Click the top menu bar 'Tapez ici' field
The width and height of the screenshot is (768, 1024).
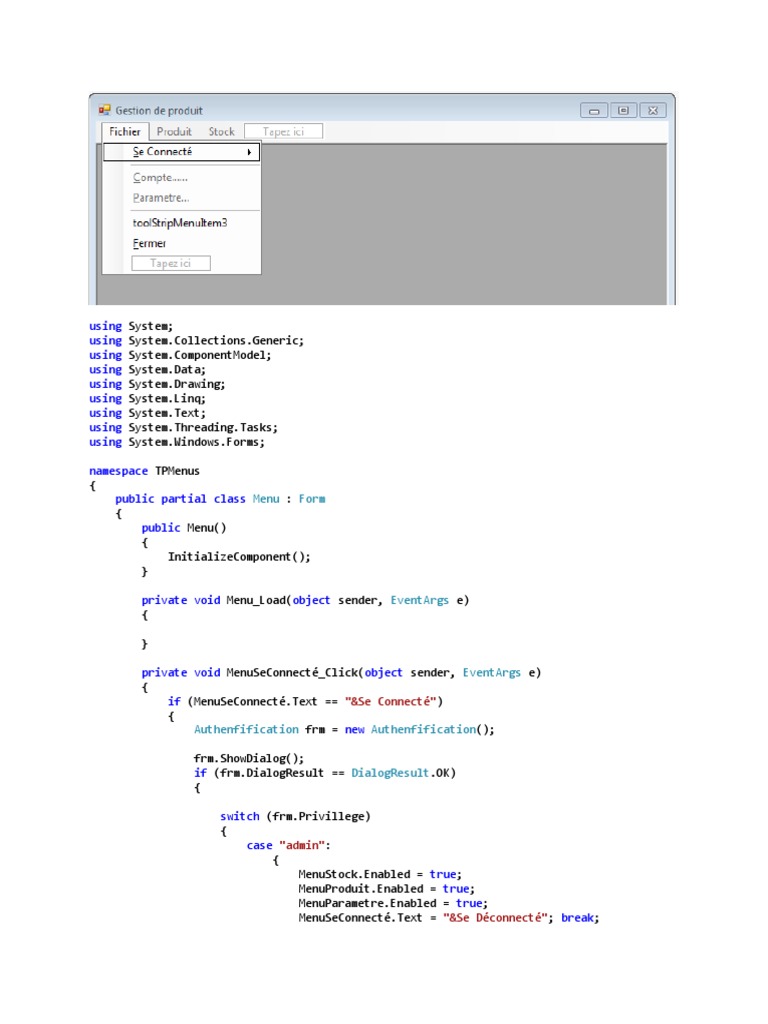coord(283,131)
